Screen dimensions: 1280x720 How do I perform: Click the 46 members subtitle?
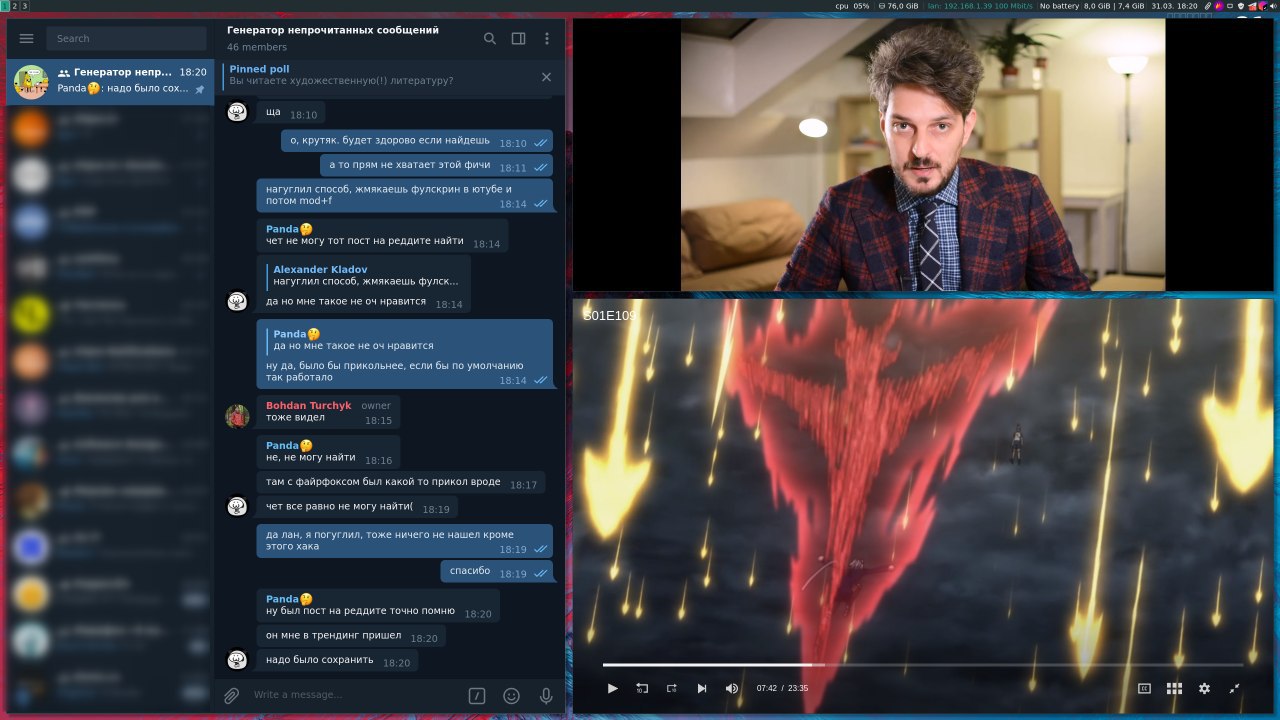257,47
